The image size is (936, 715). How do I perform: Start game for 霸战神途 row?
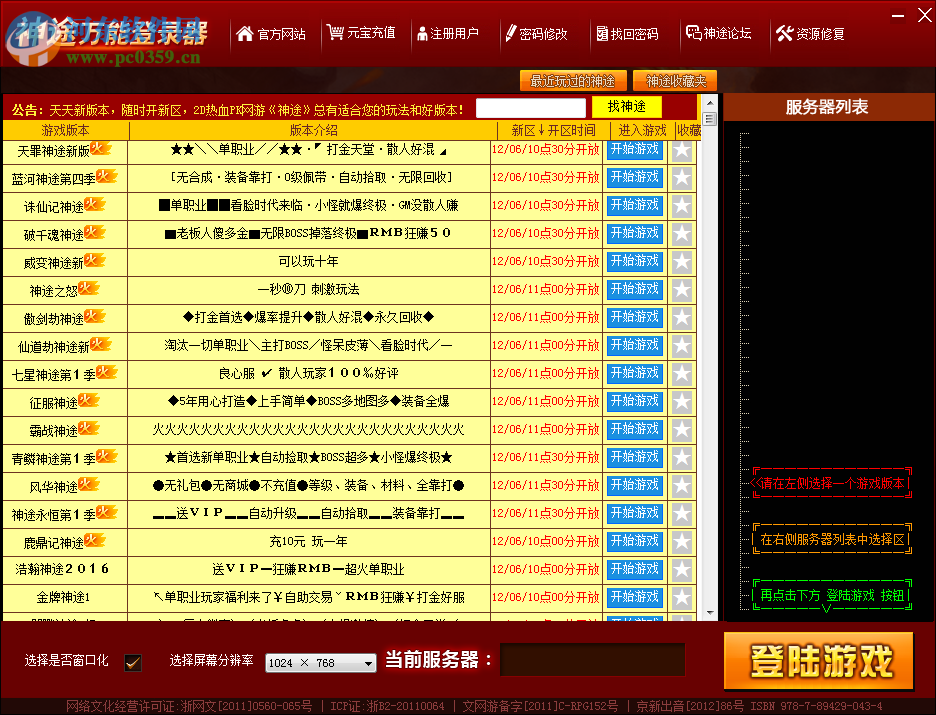tap(635, 430)
